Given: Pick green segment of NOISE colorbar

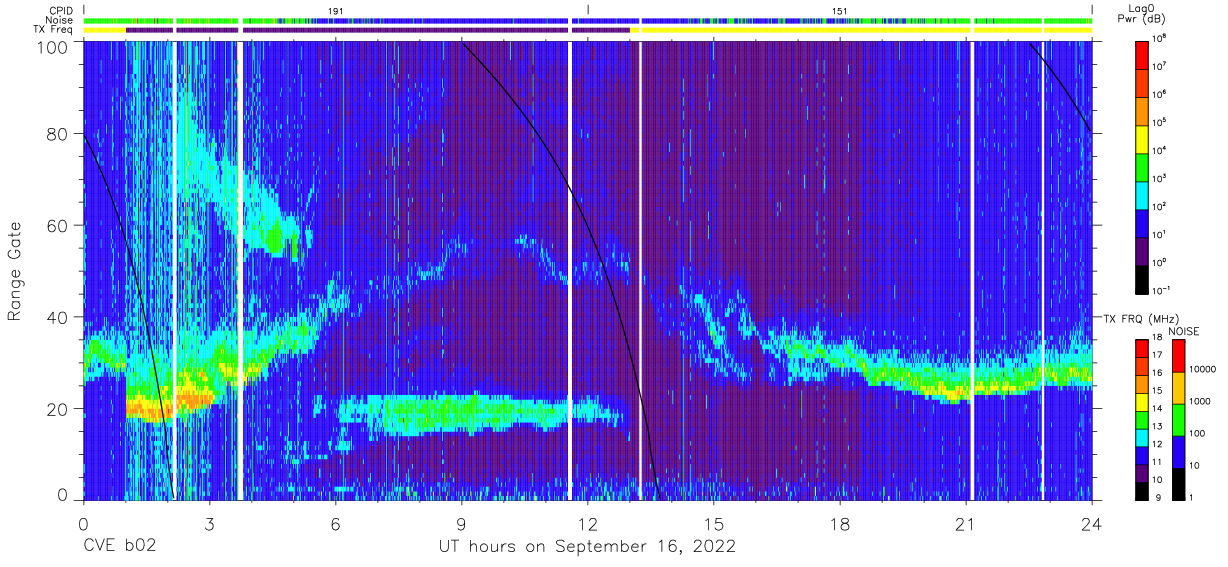Looking at the screenshot, I should click(x=1177, y=419).
